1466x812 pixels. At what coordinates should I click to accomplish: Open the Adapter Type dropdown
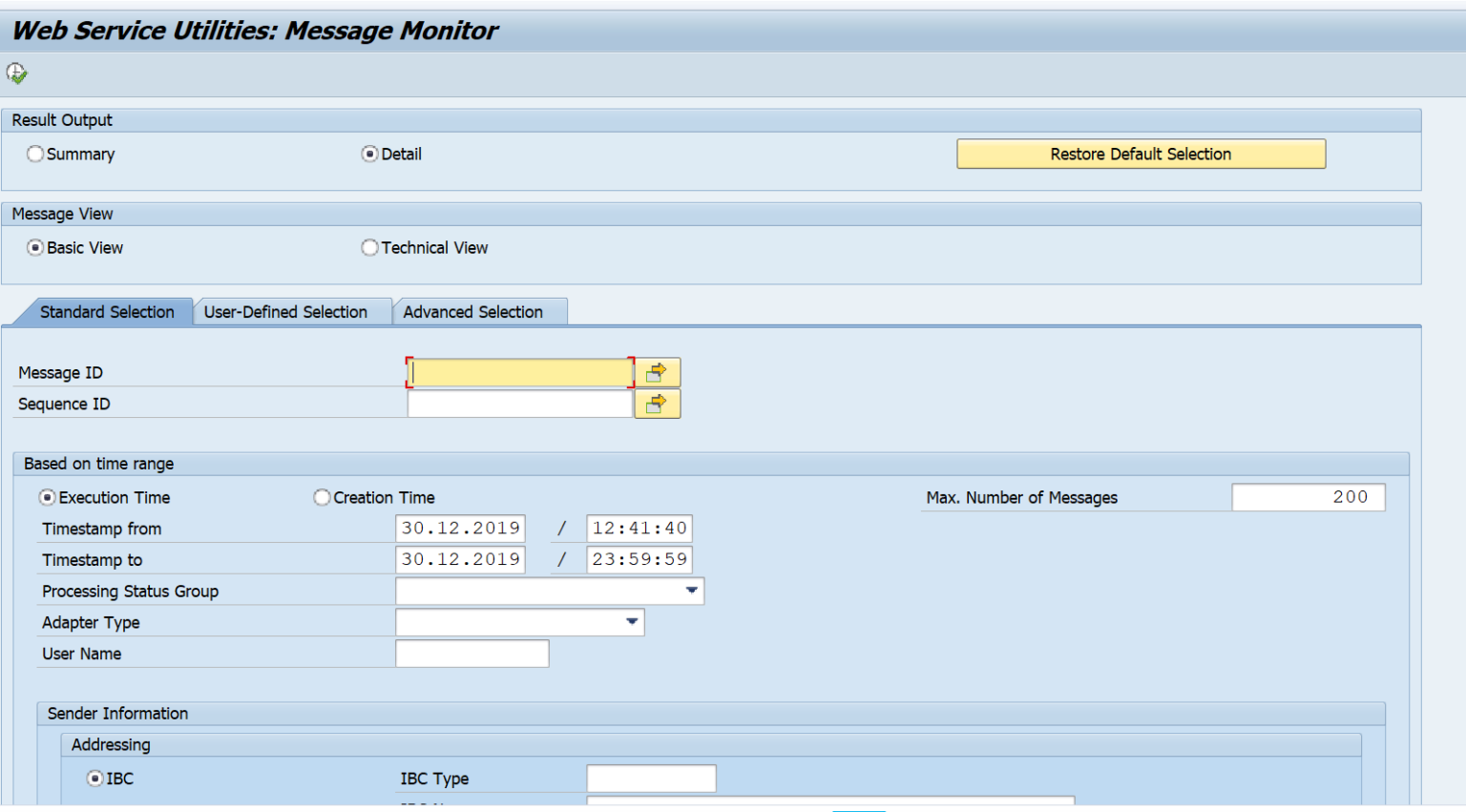tap(632, 622)
